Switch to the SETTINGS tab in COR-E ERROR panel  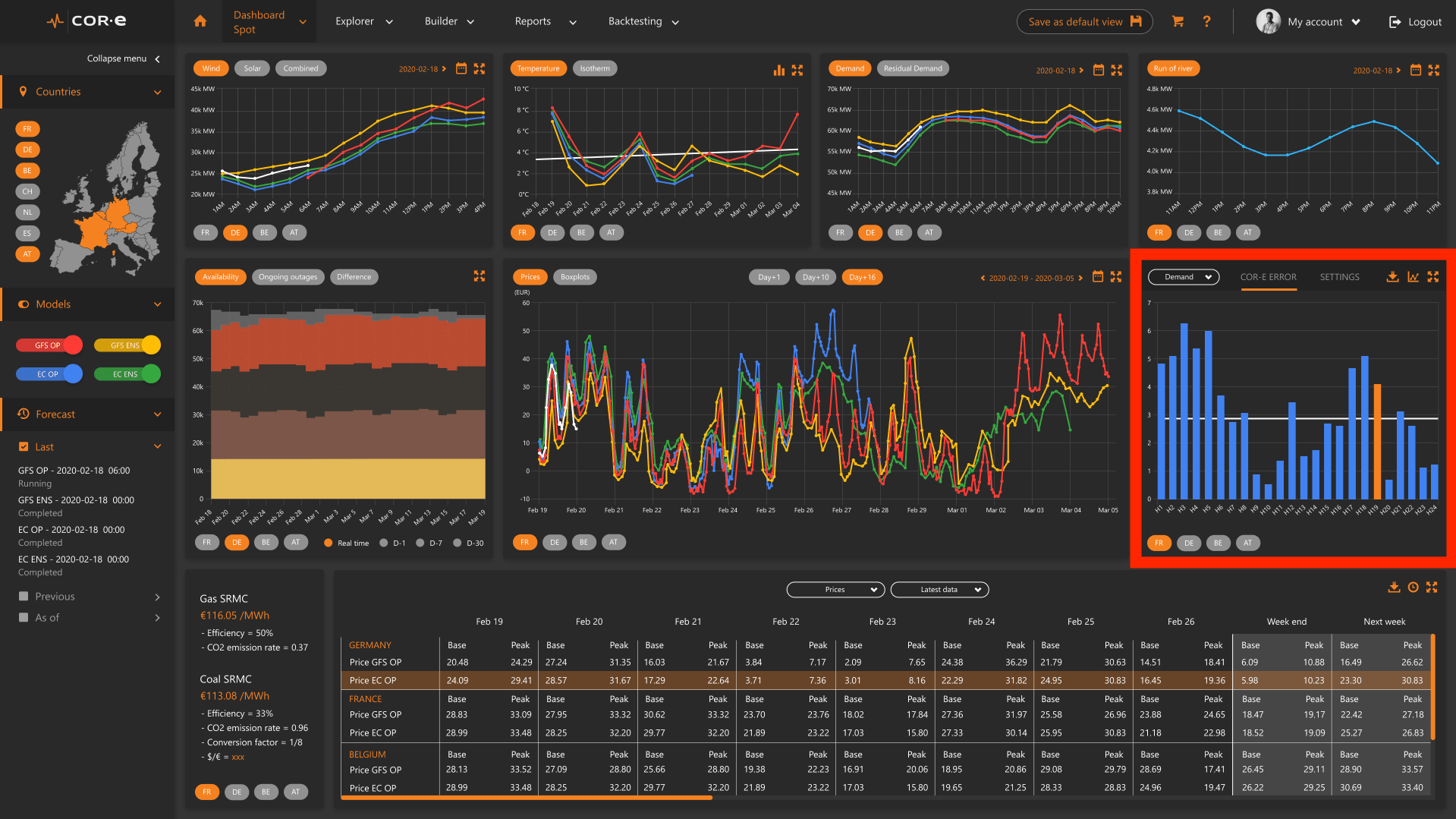[x=1339, y=277]
